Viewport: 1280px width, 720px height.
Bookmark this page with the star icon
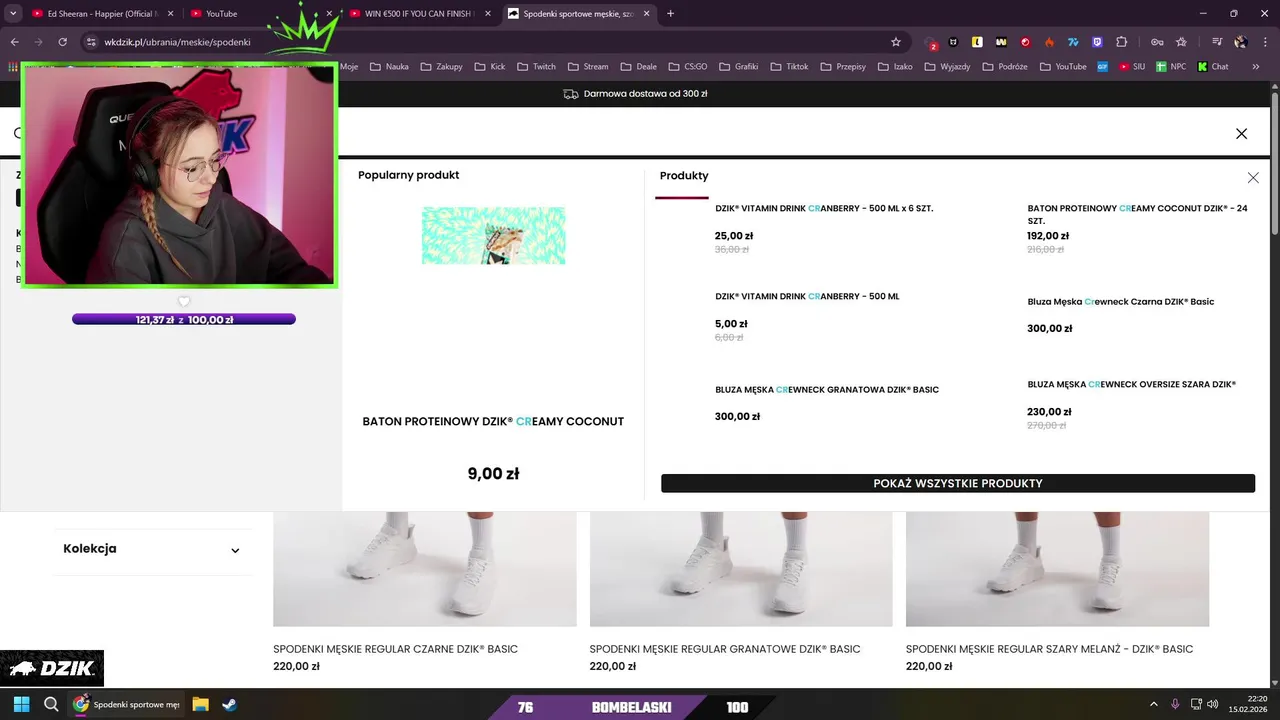[x=896, y=42]
